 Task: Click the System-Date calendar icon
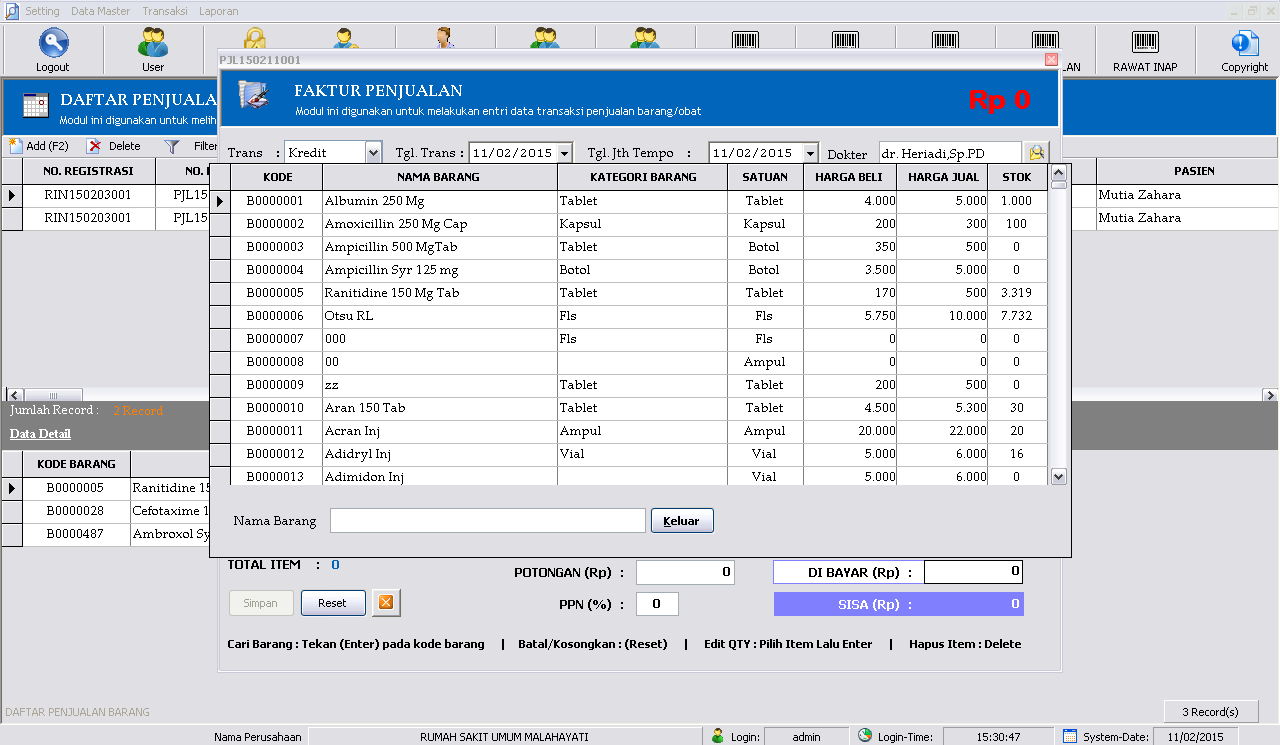coord(1070,736)
